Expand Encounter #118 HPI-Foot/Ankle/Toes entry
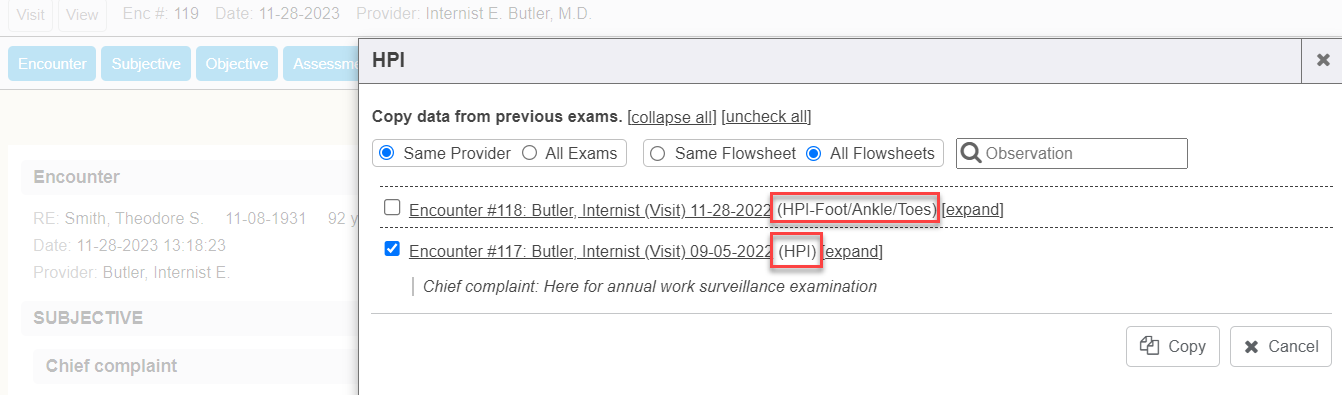1342x395 pixels. click(972, 210)
